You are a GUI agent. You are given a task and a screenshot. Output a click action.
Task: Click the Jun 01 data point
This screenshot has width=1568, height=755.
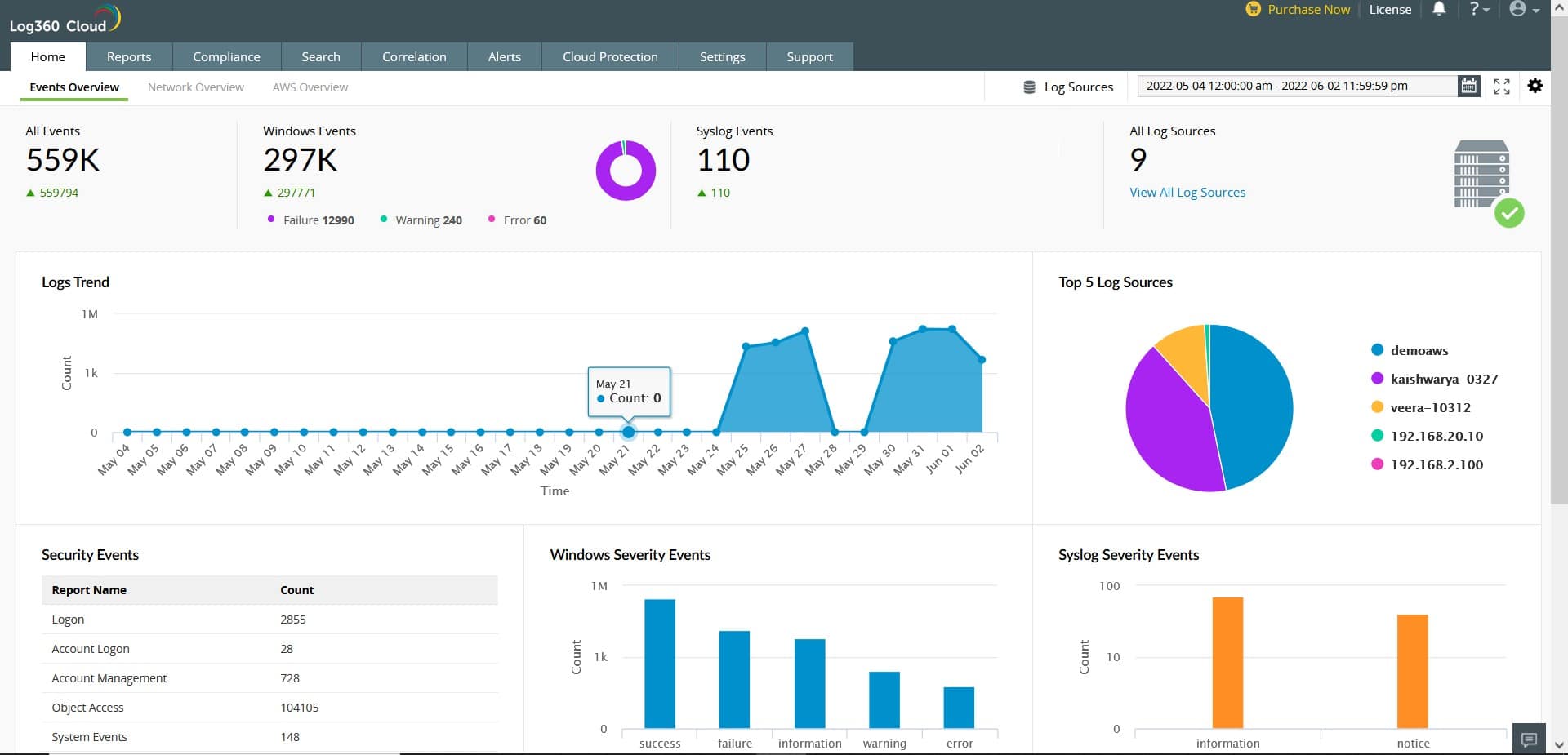pyautogui.click(x=952, y=329)
